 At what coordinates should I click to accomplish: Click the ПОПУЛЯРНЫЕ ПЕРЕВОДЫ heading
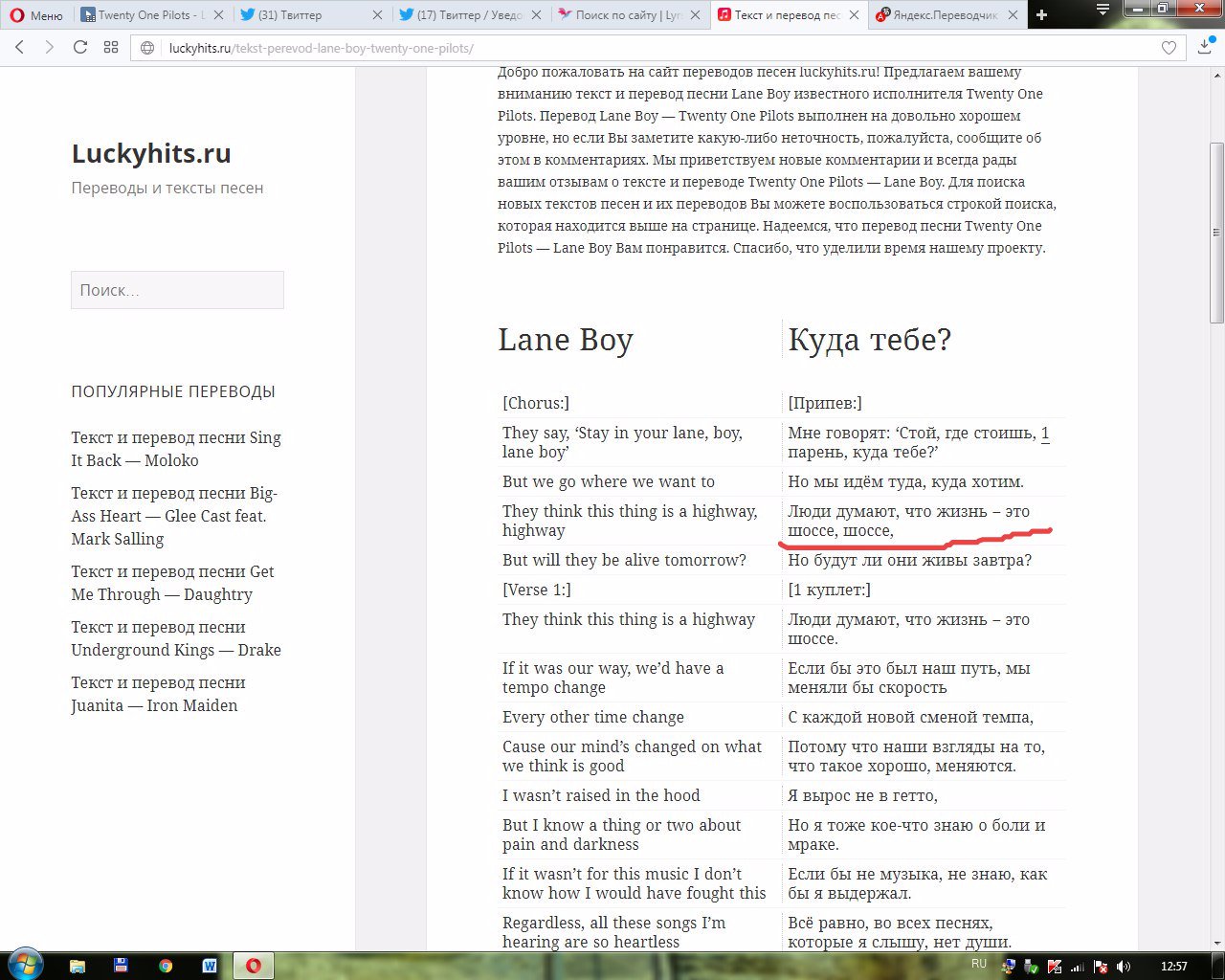click(x=173, y=391)
